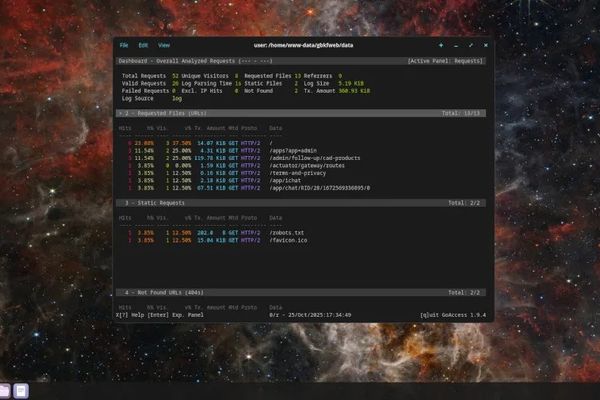This screenshot has width=600, height=400.
Task: Click the new tab plus icon
Action: point(441,45)
